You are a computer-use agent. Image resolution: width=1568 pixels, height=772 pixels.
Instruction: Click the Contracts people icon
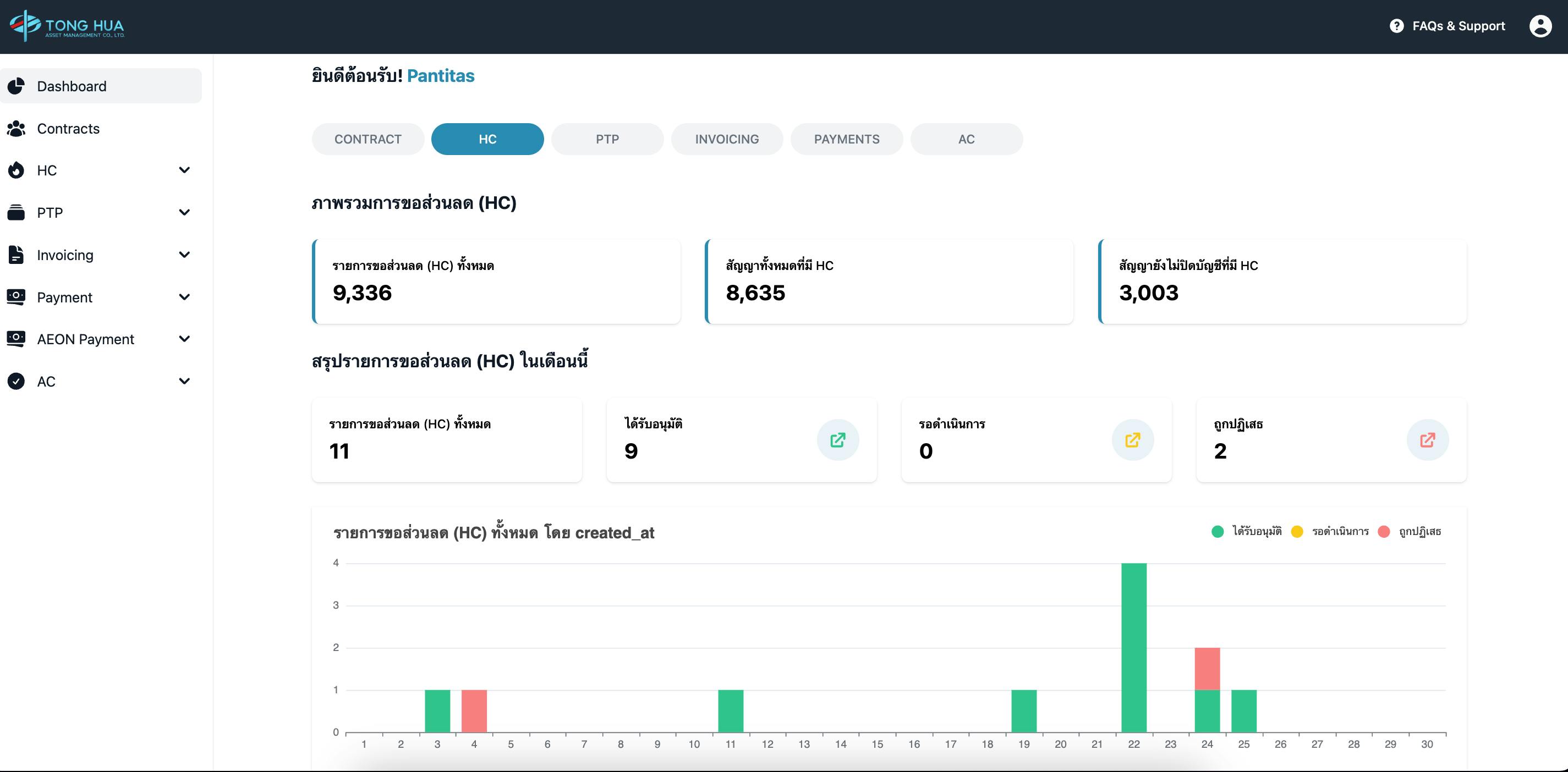pos(17,128)
